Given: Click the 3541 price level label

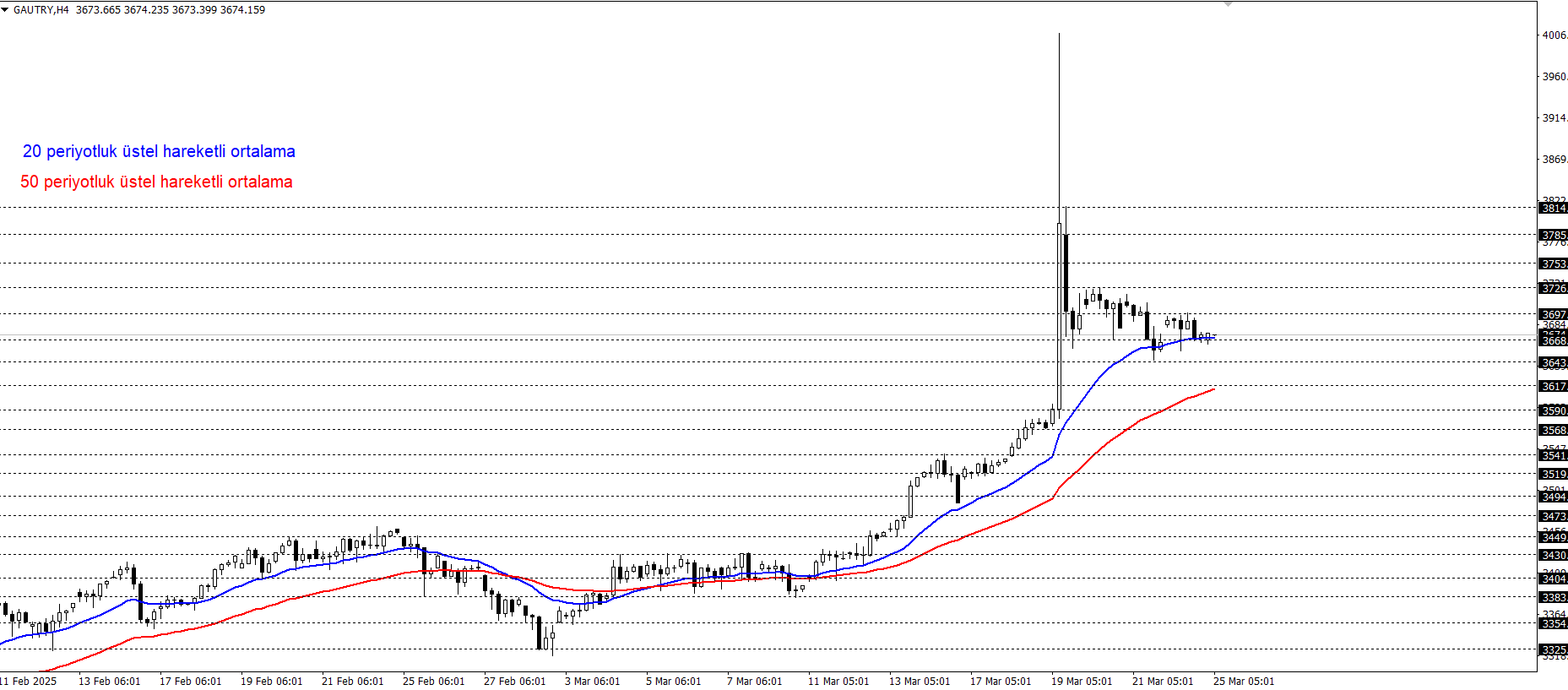Looking at the screenshot, I should pos(1554,455).
